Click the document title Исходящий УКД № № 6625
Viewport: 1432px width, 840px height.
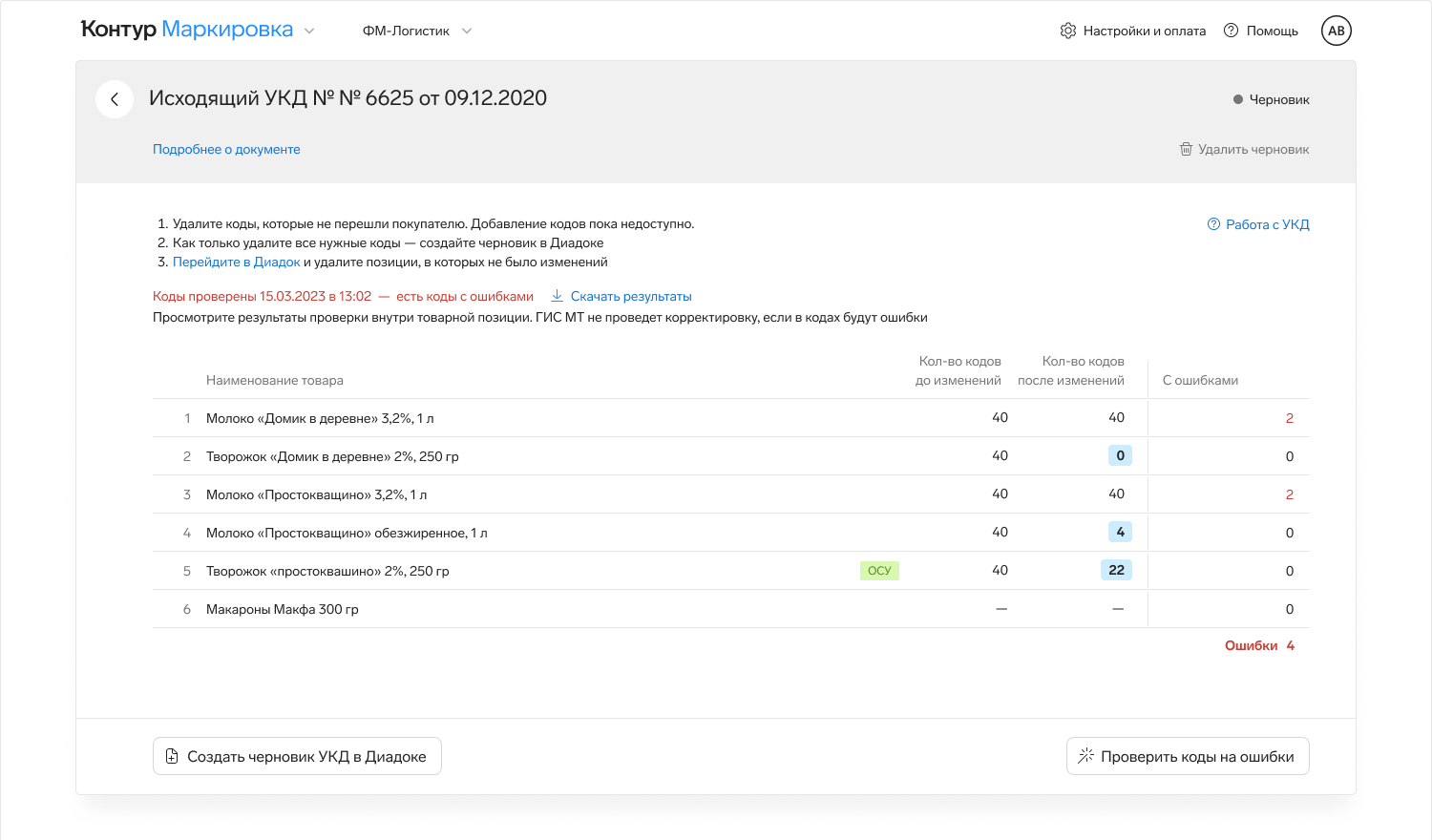[347, 98]
